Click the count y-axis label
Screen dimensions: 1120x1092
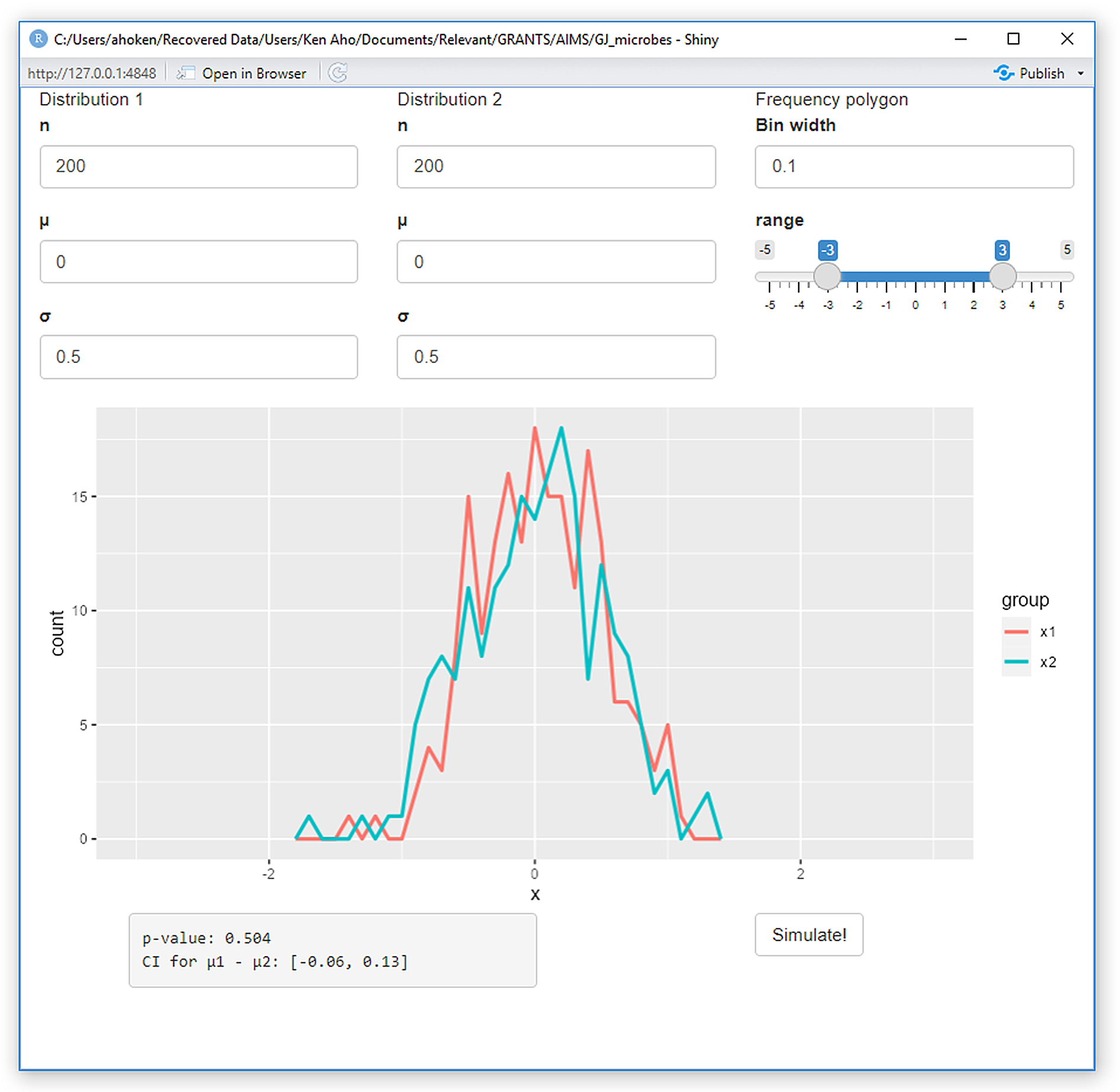click(57, 633)
